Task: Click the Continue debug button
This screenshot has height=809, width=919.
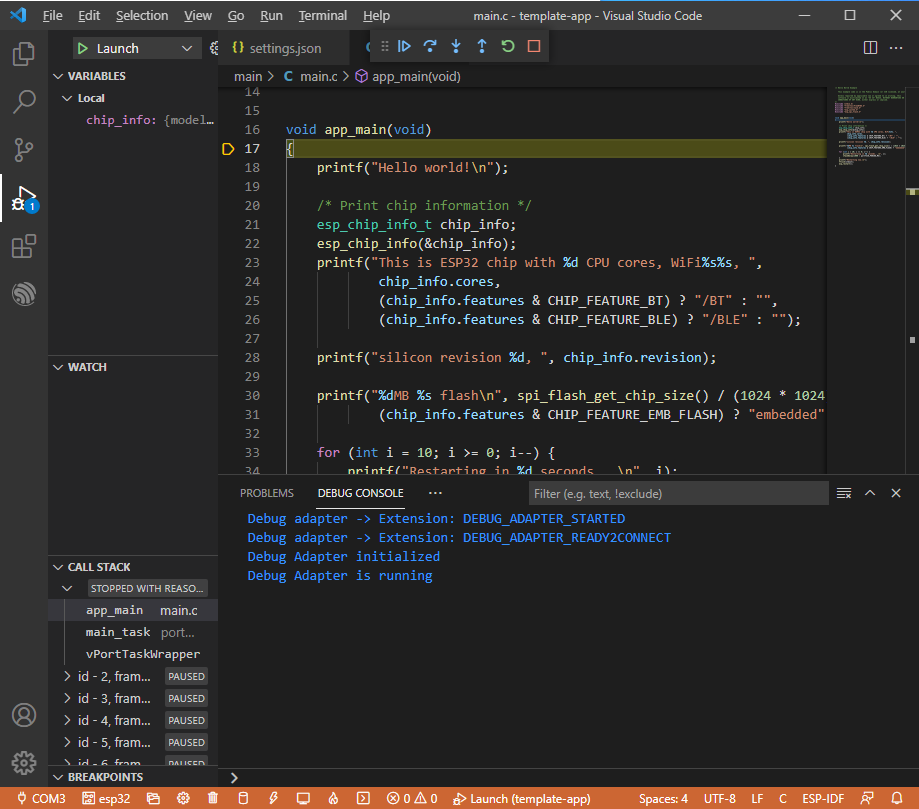Action: (x=405, y=46)
